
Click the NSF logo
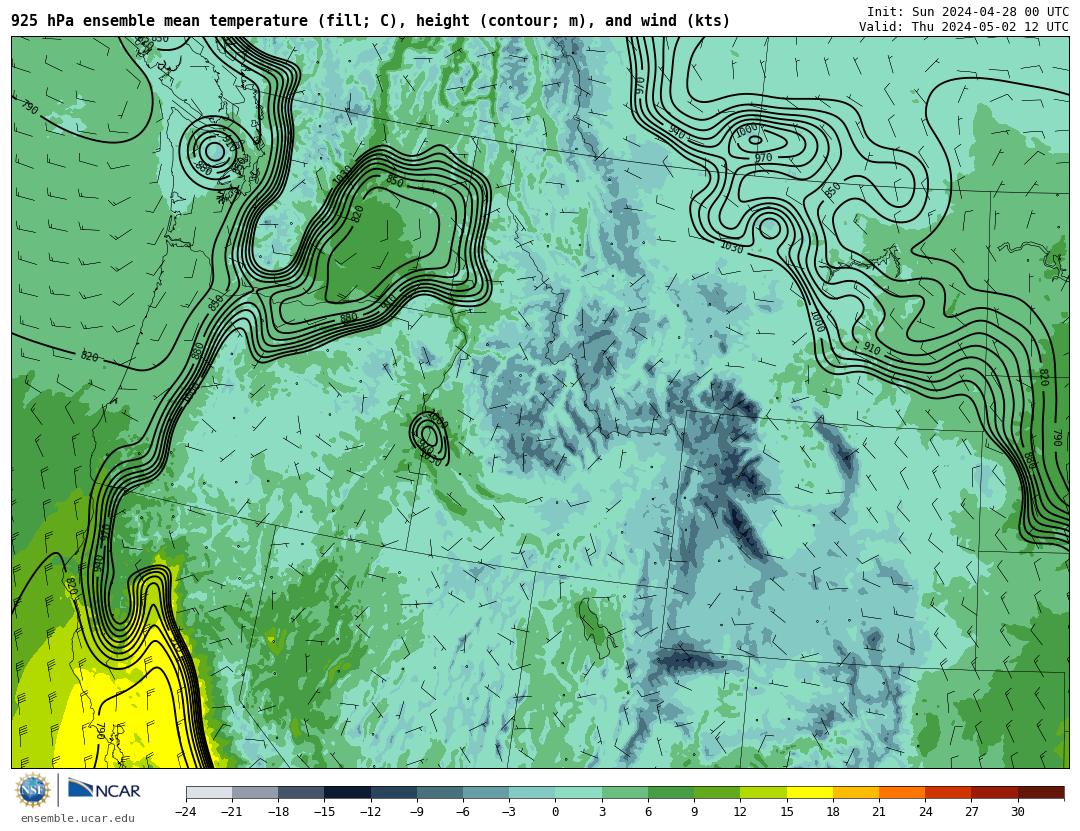[33, 790]
